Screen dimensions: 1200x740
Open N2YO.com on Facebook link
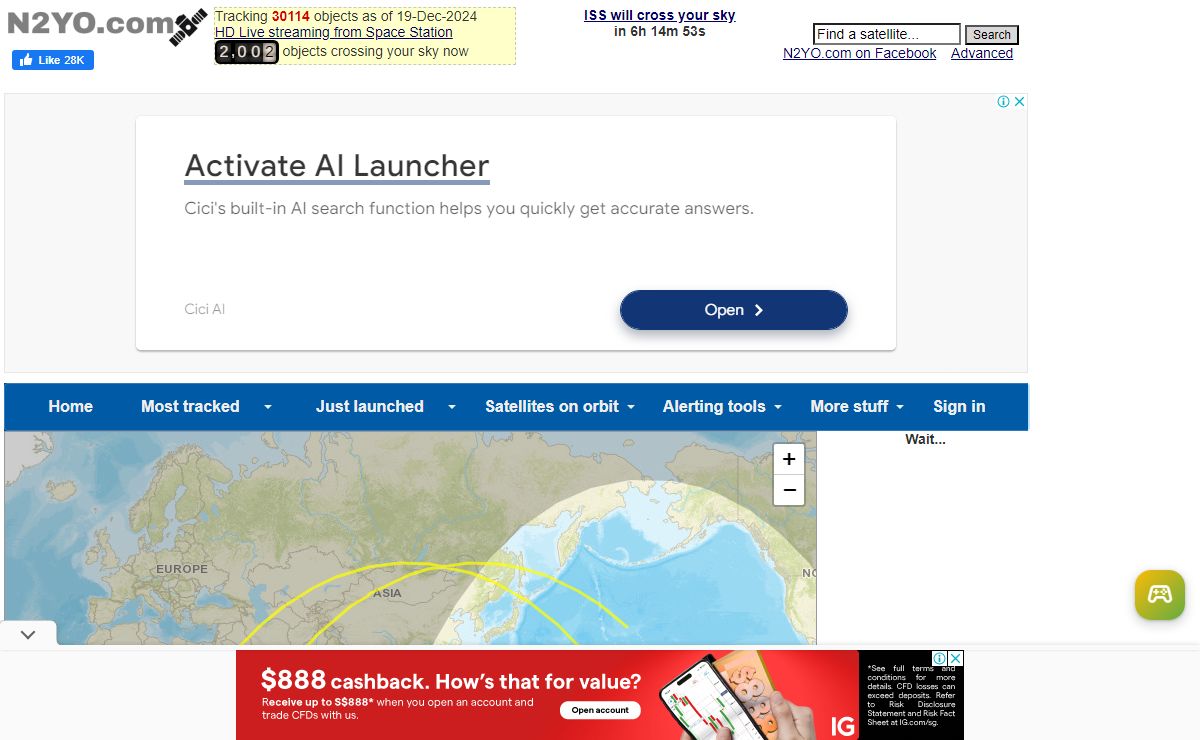859,53
